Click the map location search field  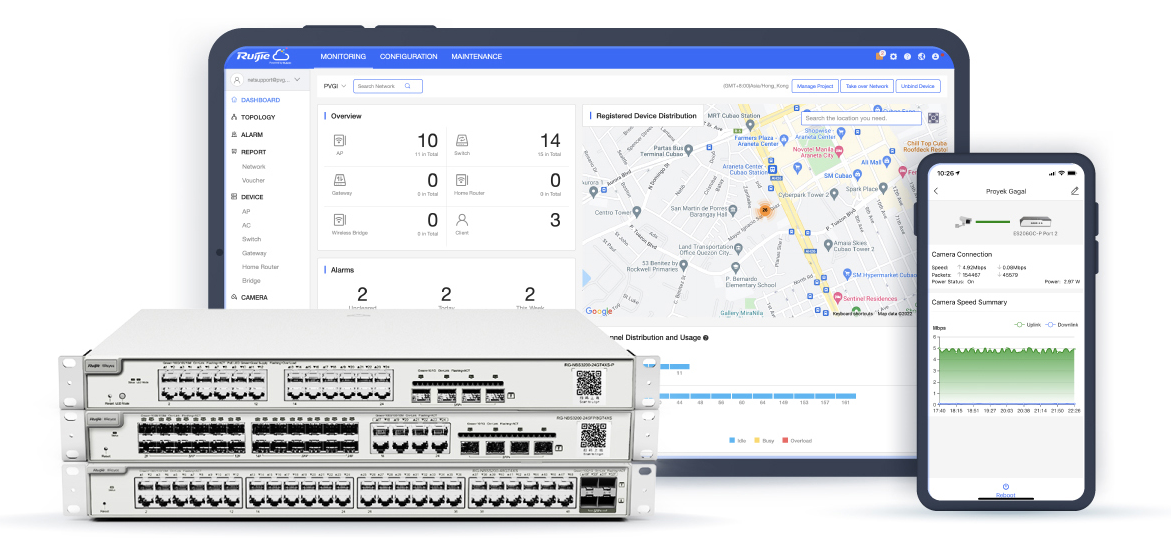[860, 118]
